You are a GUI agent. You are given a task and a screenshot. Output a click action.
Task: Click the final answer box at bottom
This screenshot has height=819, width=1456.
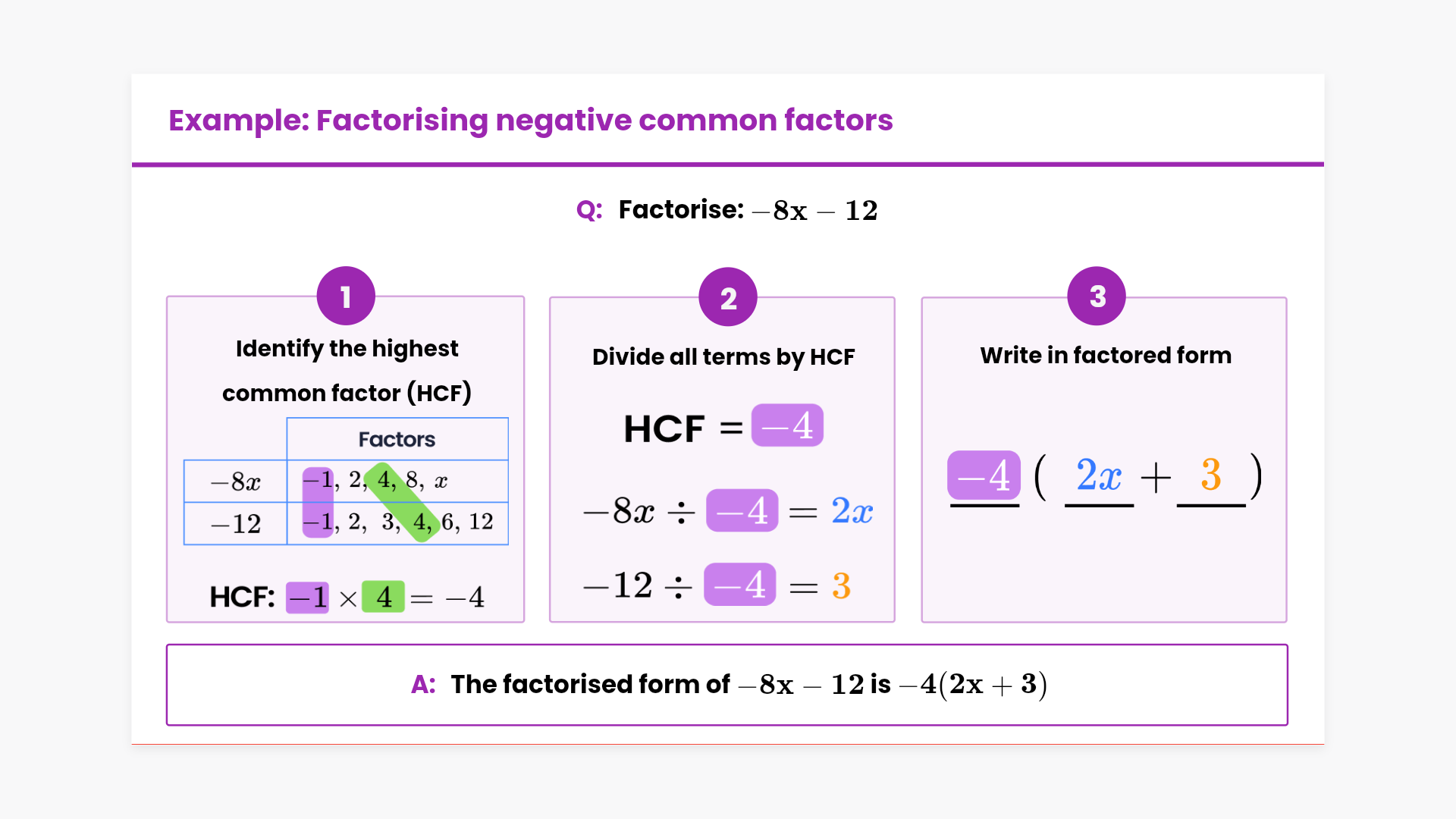click(726, 685)
